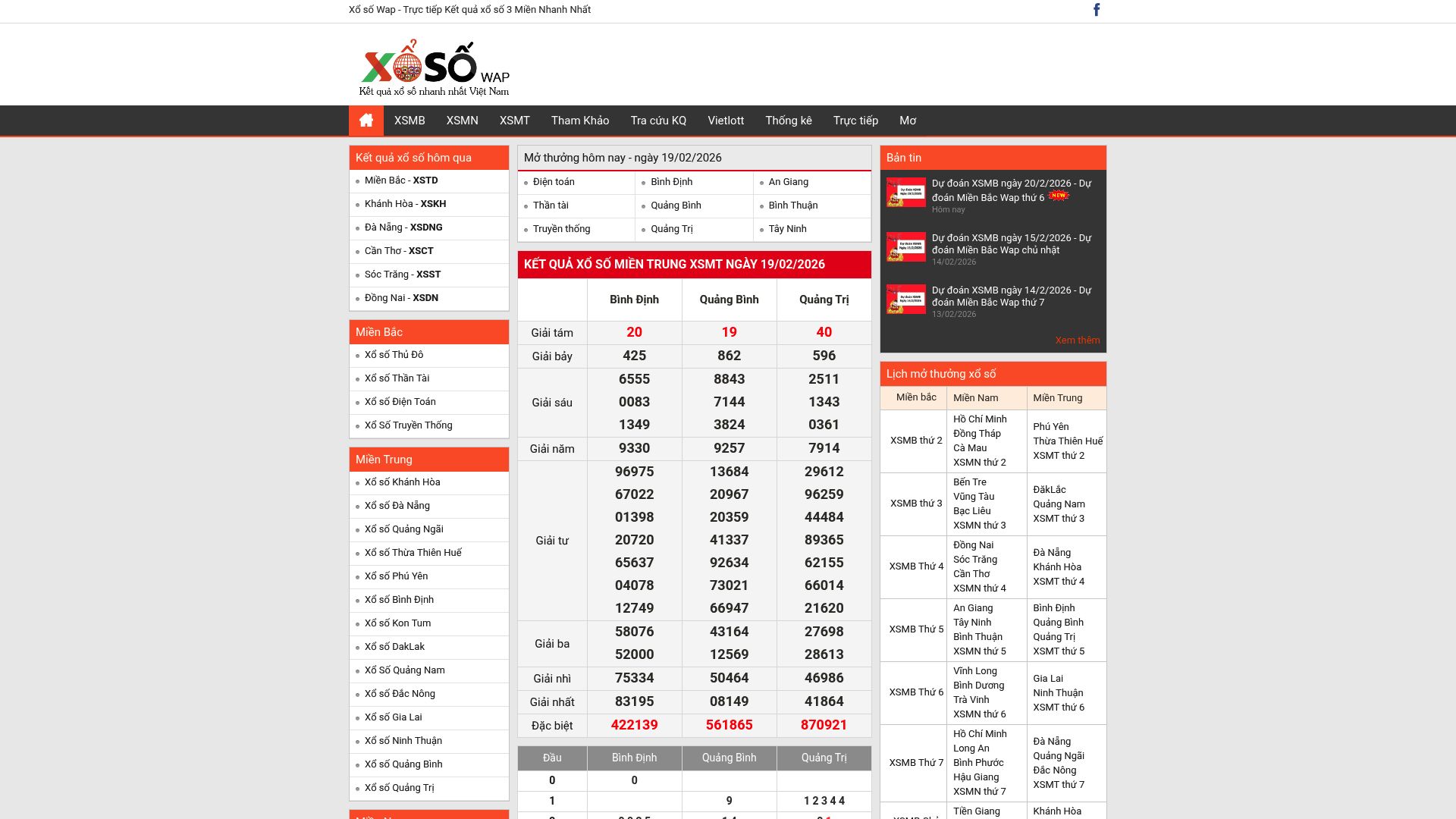Screen dimensions: 1456x819
Task: Click Dự đoán XSMB ngày 15/2/2026 article title
Action: (1011, 243)
